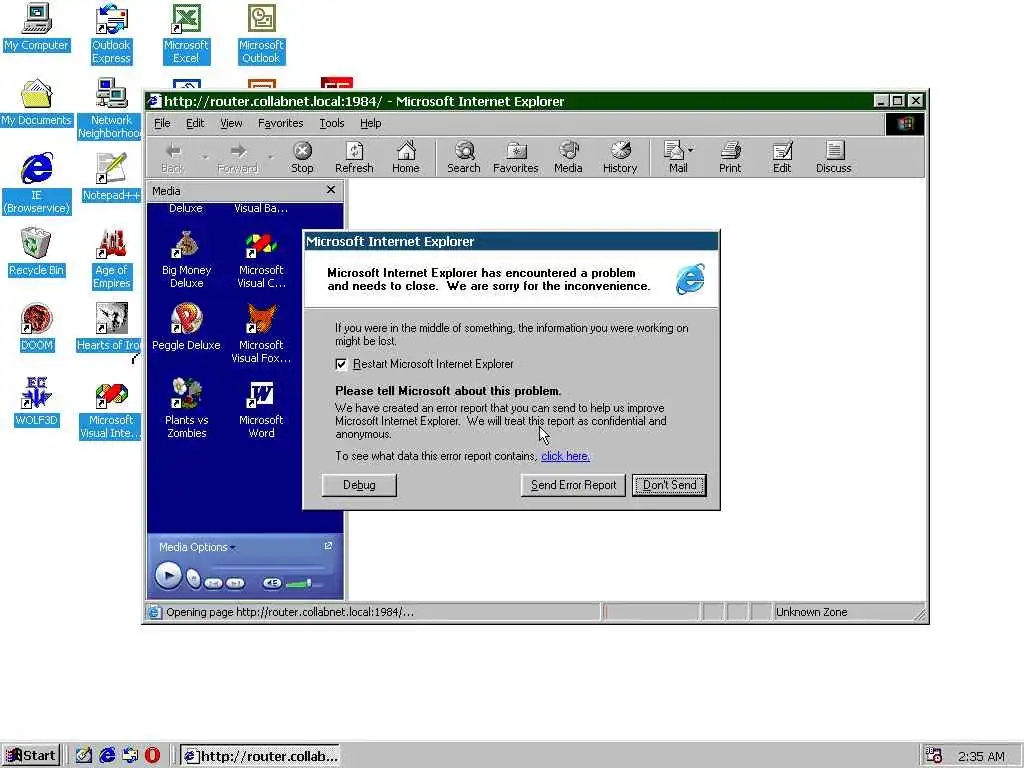Screen dimensions: 1024x768
Task: Select Microsoft Word shortcut in Media pane
Action: (x=261, y=408)
